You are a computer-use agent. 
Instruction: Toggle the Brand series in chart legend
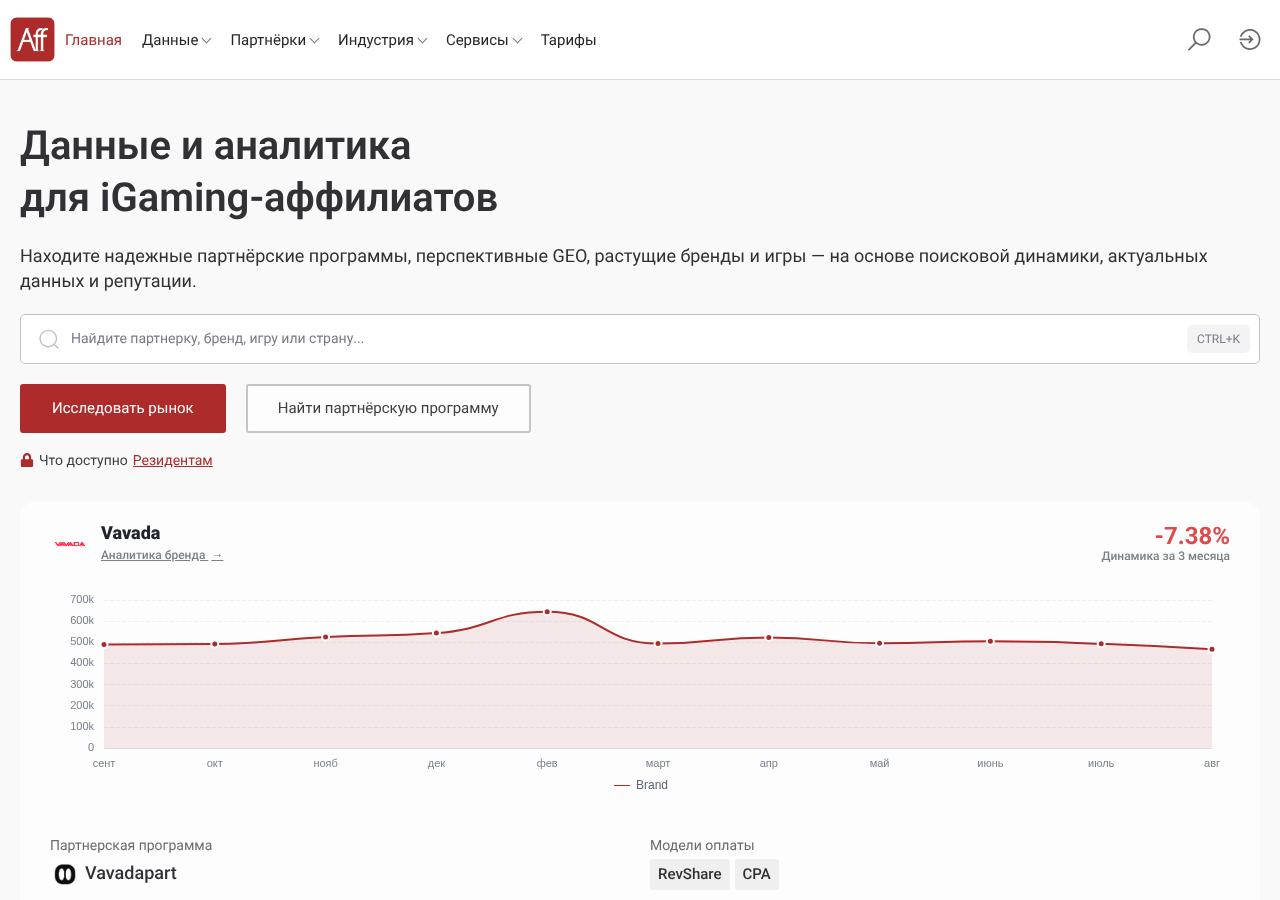pyautogui.click(x=641, y=785)
